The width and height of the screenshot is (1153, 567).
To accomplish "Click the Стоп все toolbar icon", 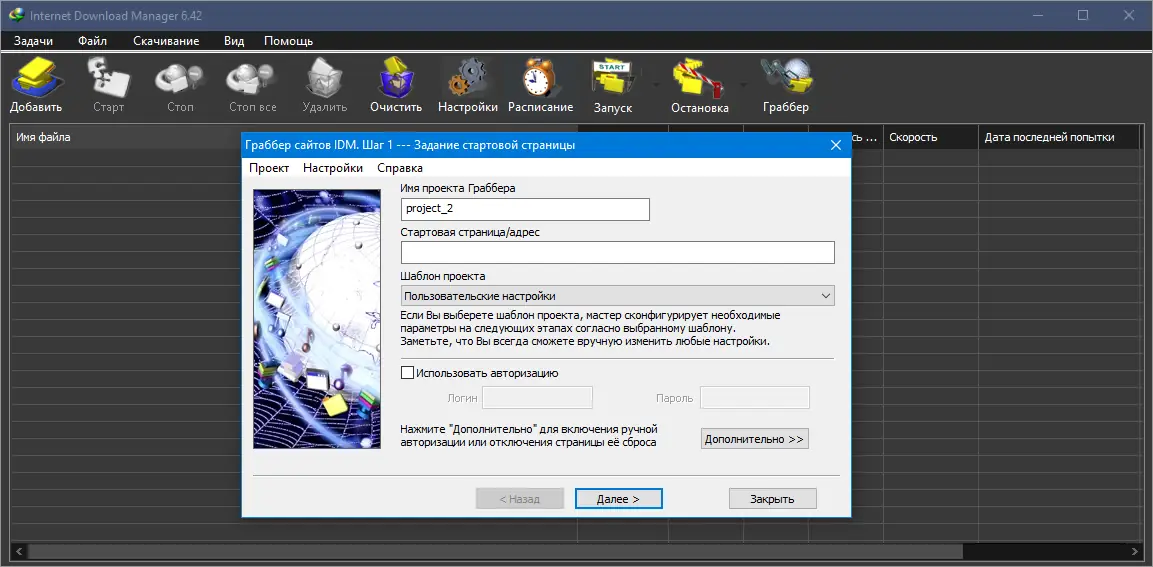I will 252,85.
